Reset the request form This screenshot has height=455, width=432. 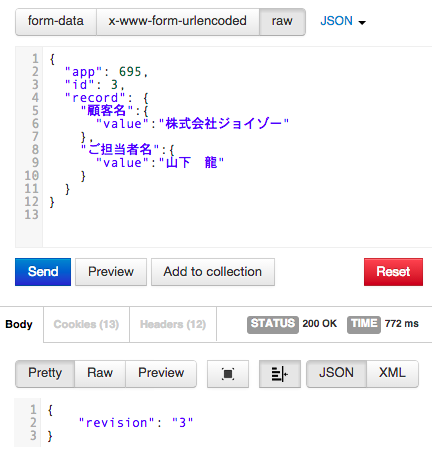pos(393,272)
